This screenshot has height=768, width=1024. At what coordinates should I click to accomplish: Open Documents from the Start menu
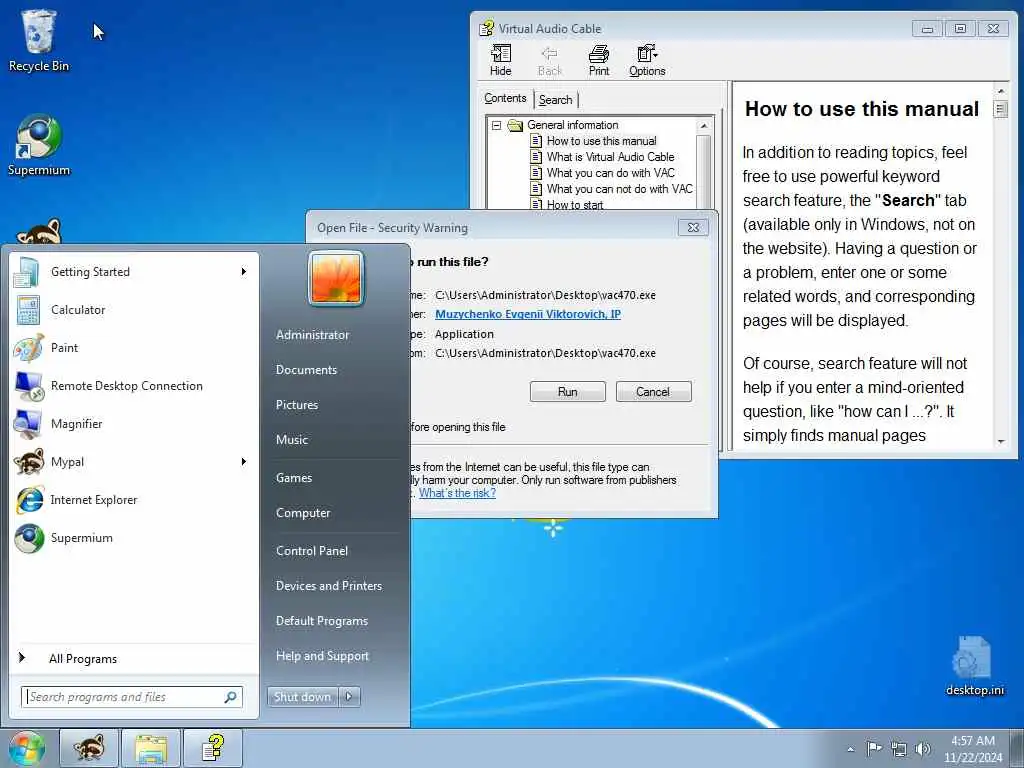306,370
